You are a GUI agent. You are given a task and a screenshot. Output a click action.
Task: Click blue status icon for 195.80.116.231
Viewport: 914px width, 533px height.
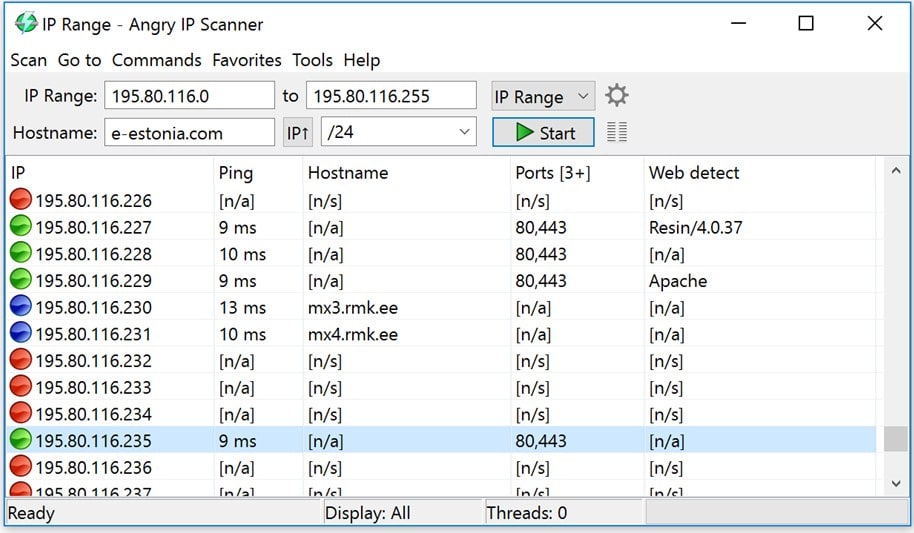pos(21,333)
